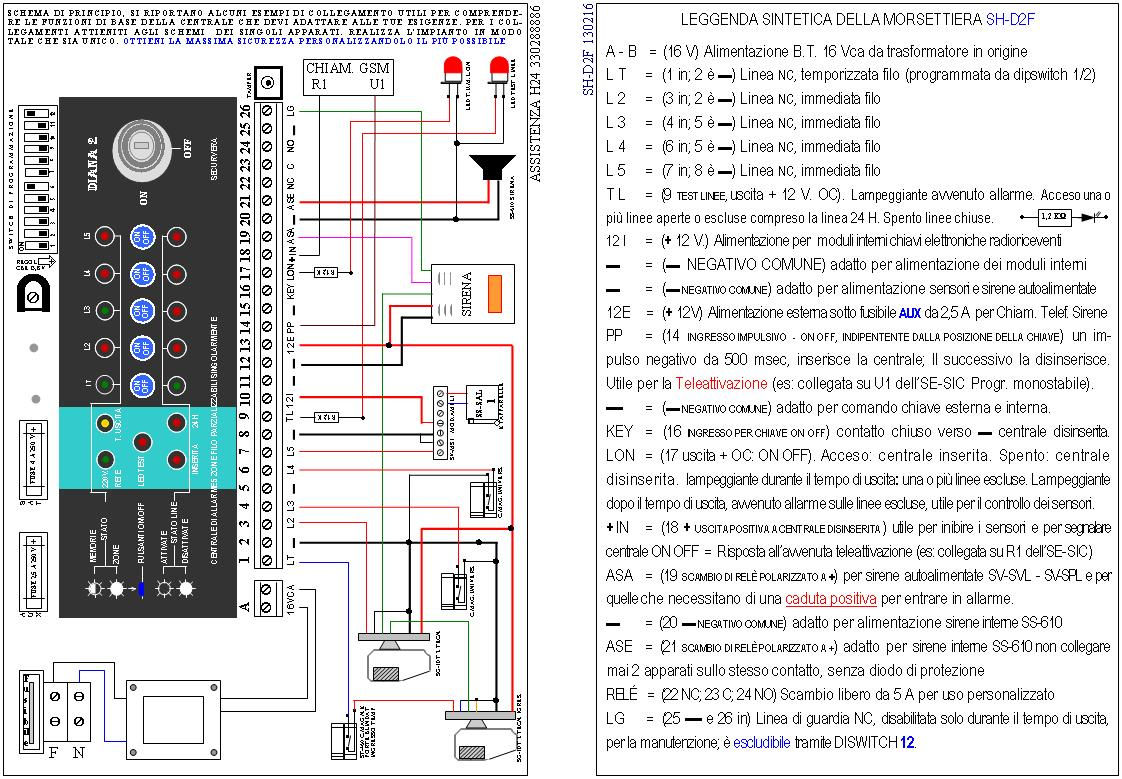Click the red INSERITA LED
This screenshot has height=779, width=1122.
point(176,459)
